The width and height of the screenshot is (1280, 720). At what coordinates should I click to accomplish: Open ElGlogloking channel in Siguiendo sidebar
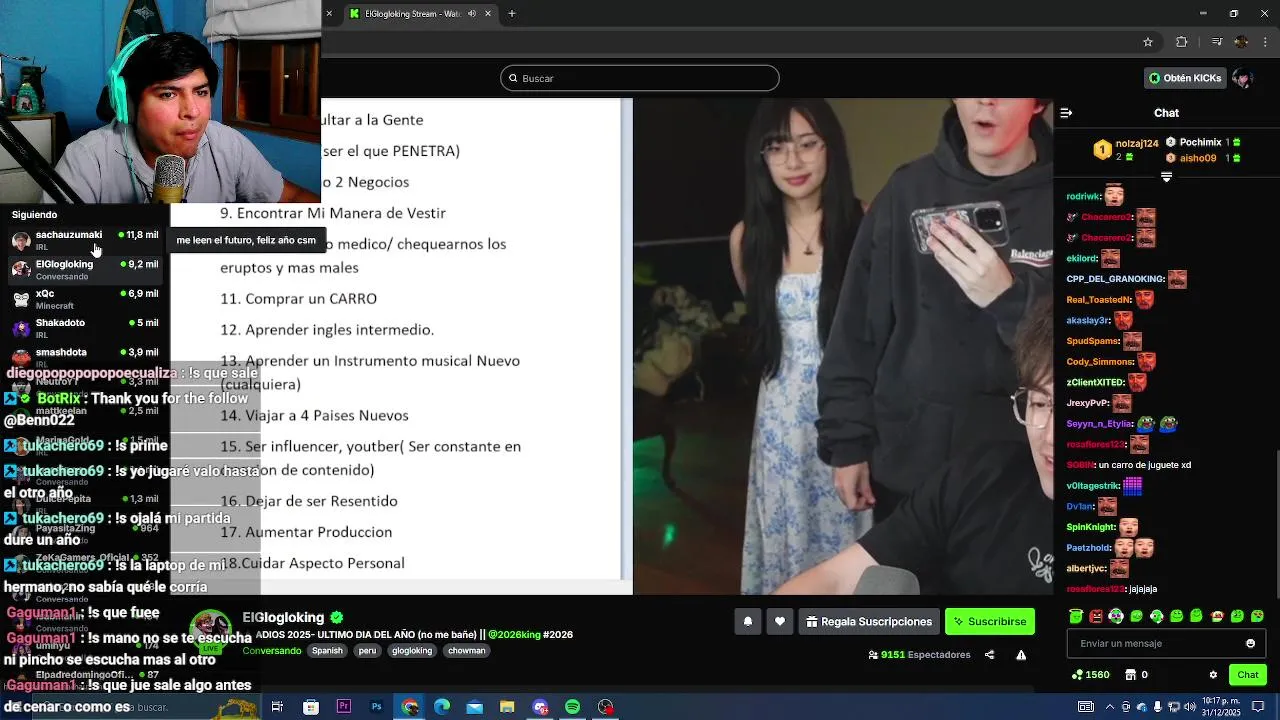click(85, 269)
